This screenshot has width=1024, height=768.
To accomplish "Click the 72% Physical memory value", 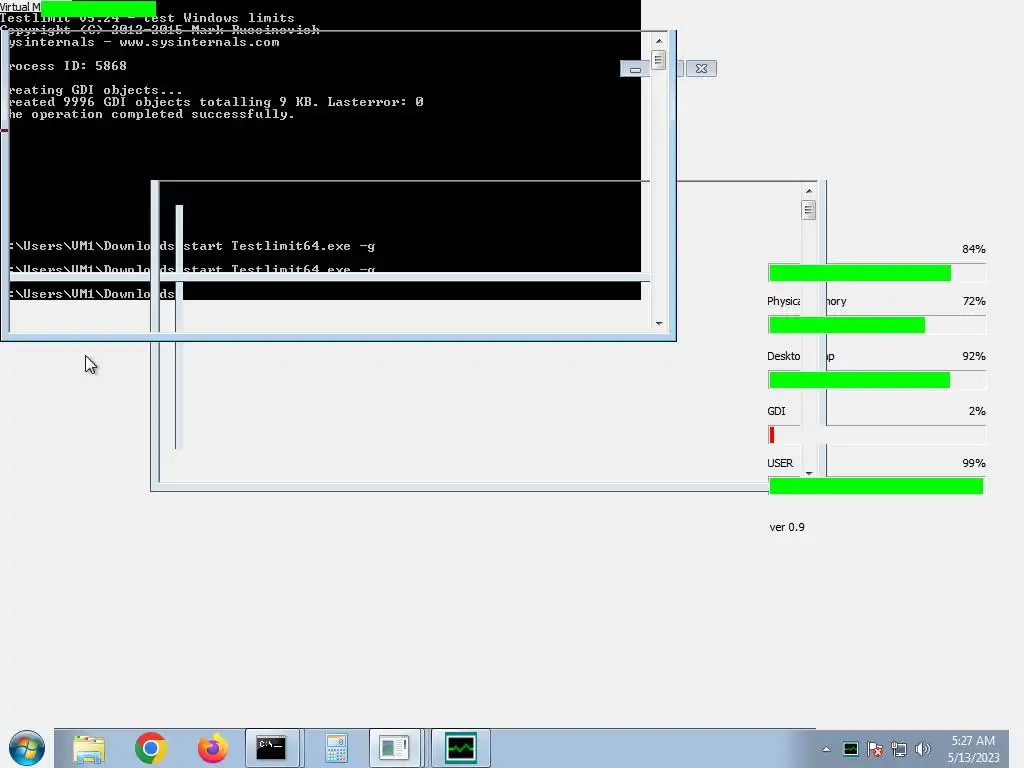I will [x=974, y=301].
